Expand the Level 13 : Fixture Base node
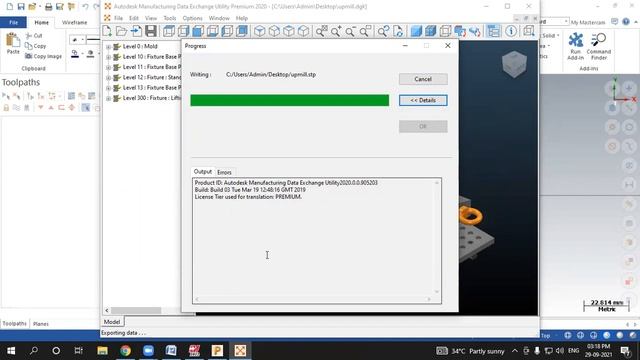This screenshot has width=640, height=360. [x=108, y=88]
